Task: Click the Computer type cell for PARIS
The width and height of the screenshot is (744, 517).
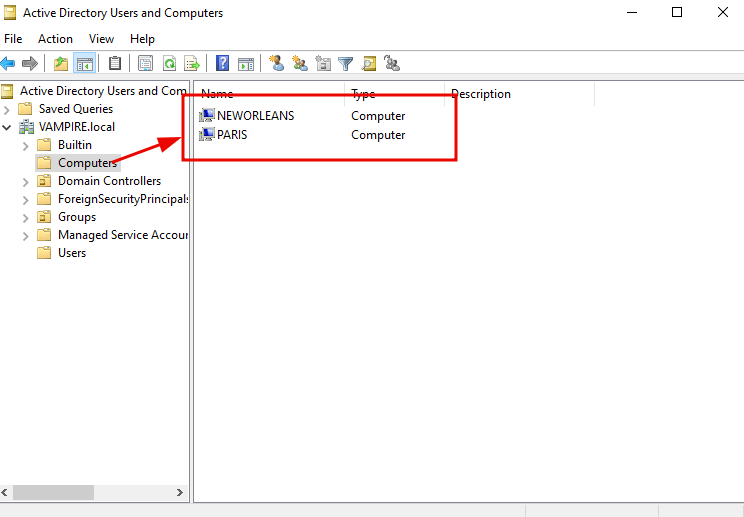Action: tap(378, 135)
